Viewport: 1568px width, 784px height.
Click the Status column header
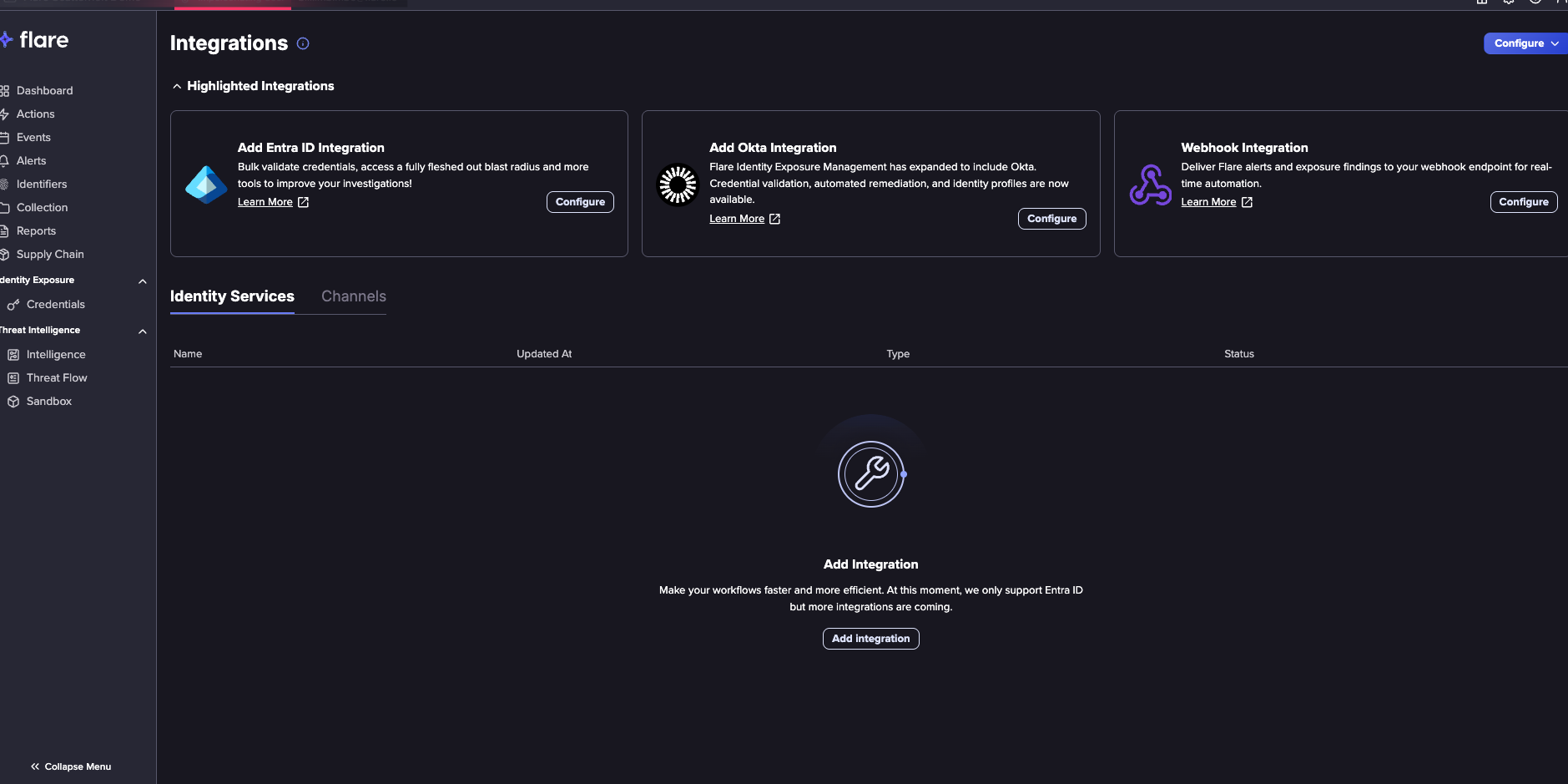pyautogui.click(x=1239, y=354)
